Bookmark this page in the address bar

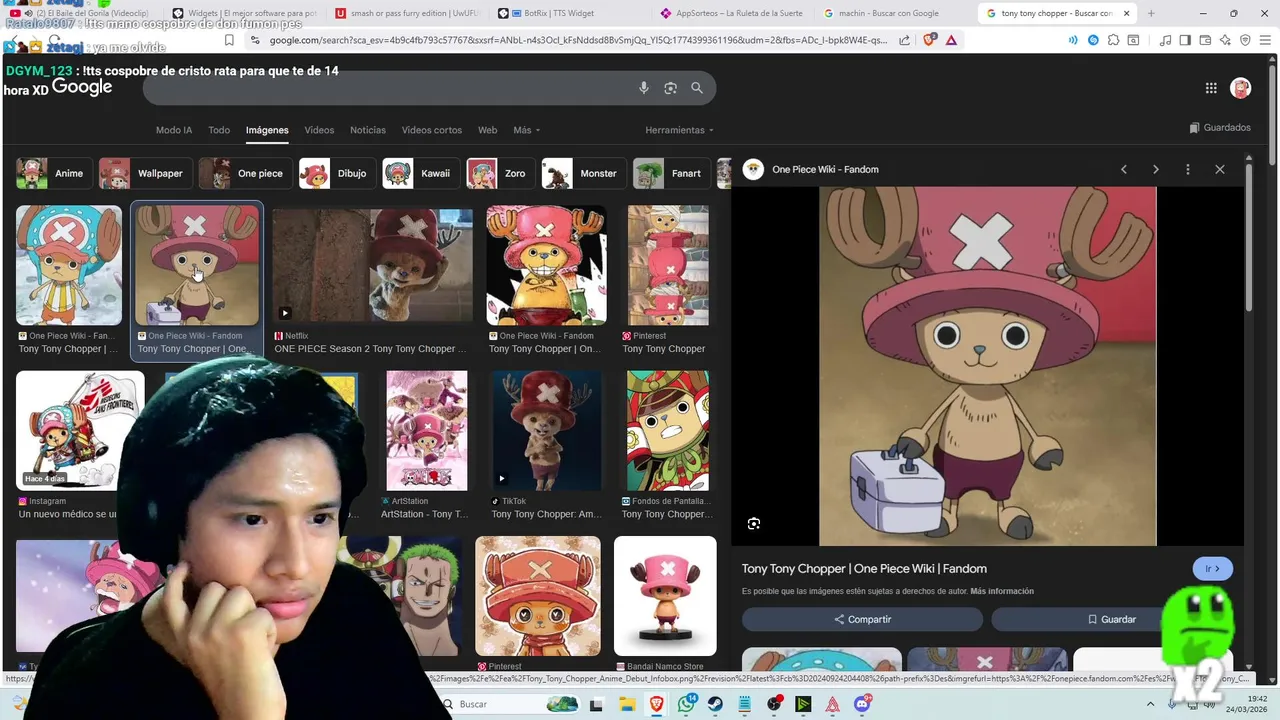click(x=229, y=40)
